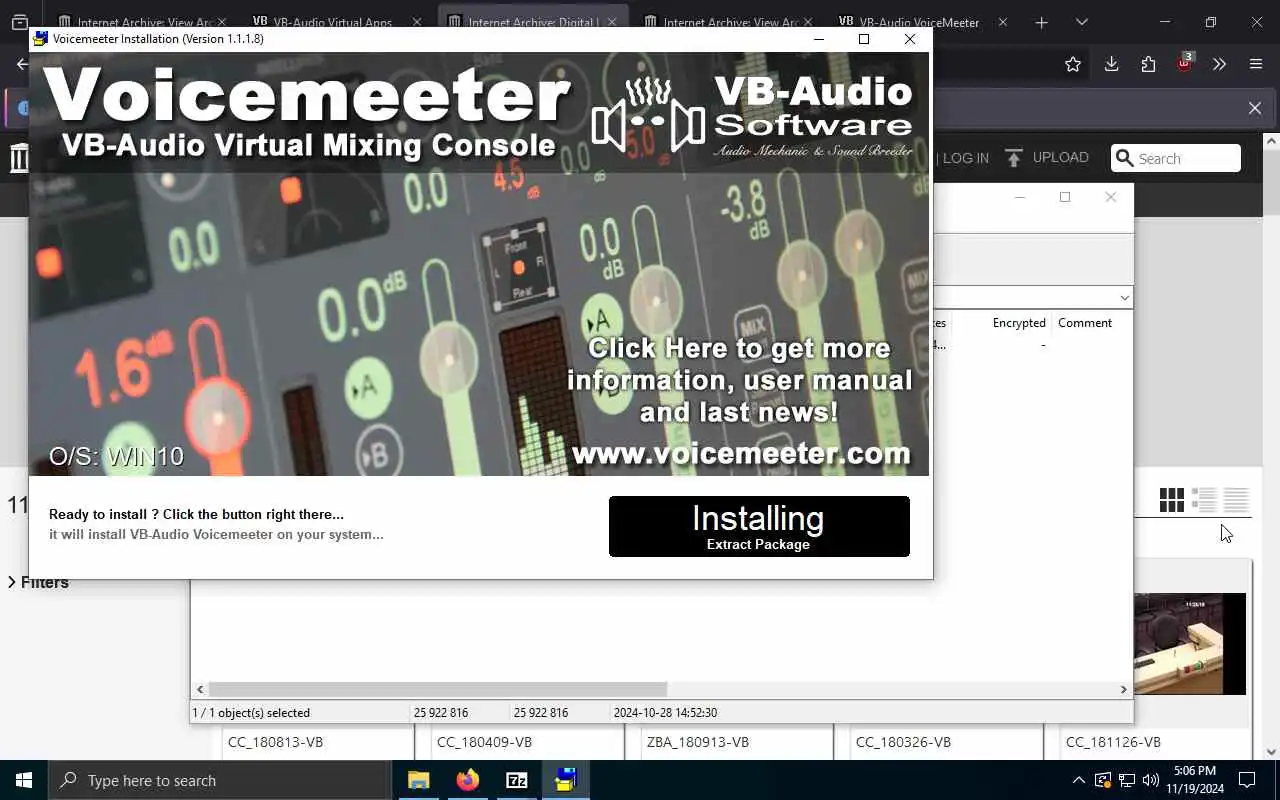Switch to 7-Zip on the taskbar
1280x800 pixels.
(x=517, y=780)
